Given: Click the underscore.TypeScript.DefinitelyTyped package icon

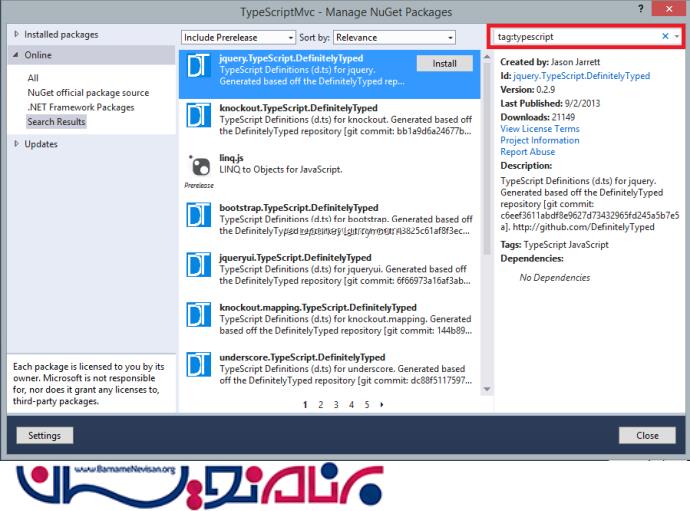Looking at the screenshot, I should (x=198, y=364).
